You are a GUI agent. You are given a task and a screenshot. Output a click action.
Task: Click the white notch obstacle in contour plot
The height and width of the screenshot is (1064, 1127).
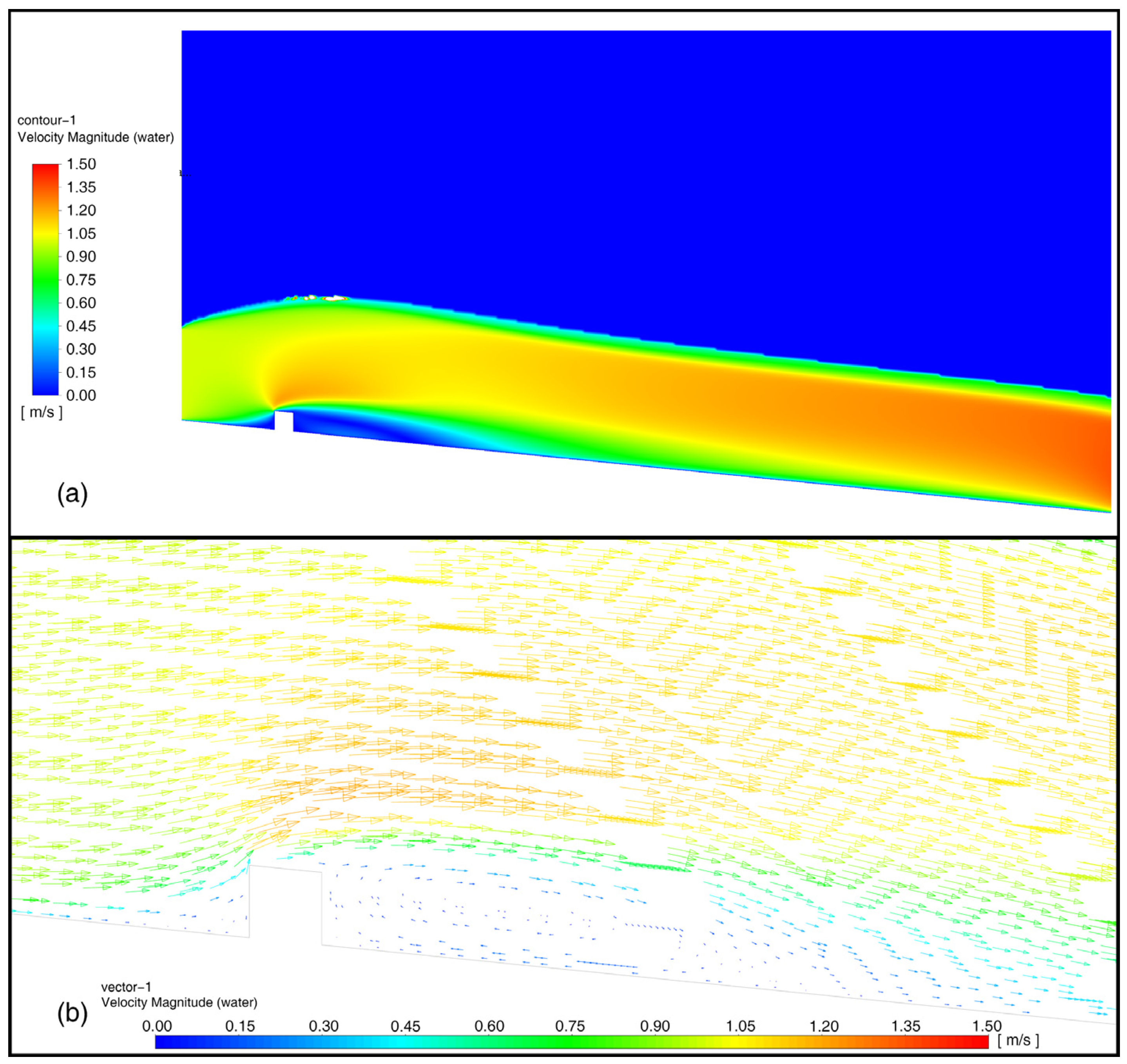284,421
